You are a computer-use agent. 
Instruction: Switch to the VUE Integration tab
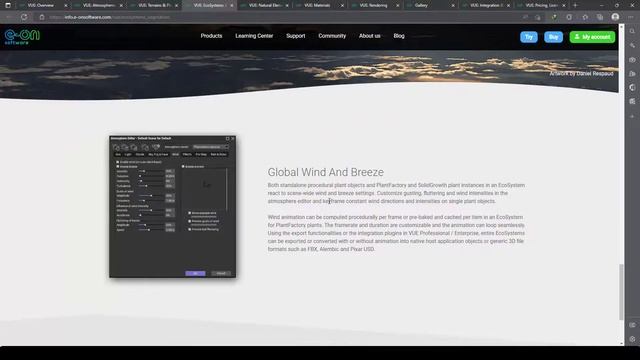[x=486, y=6]
